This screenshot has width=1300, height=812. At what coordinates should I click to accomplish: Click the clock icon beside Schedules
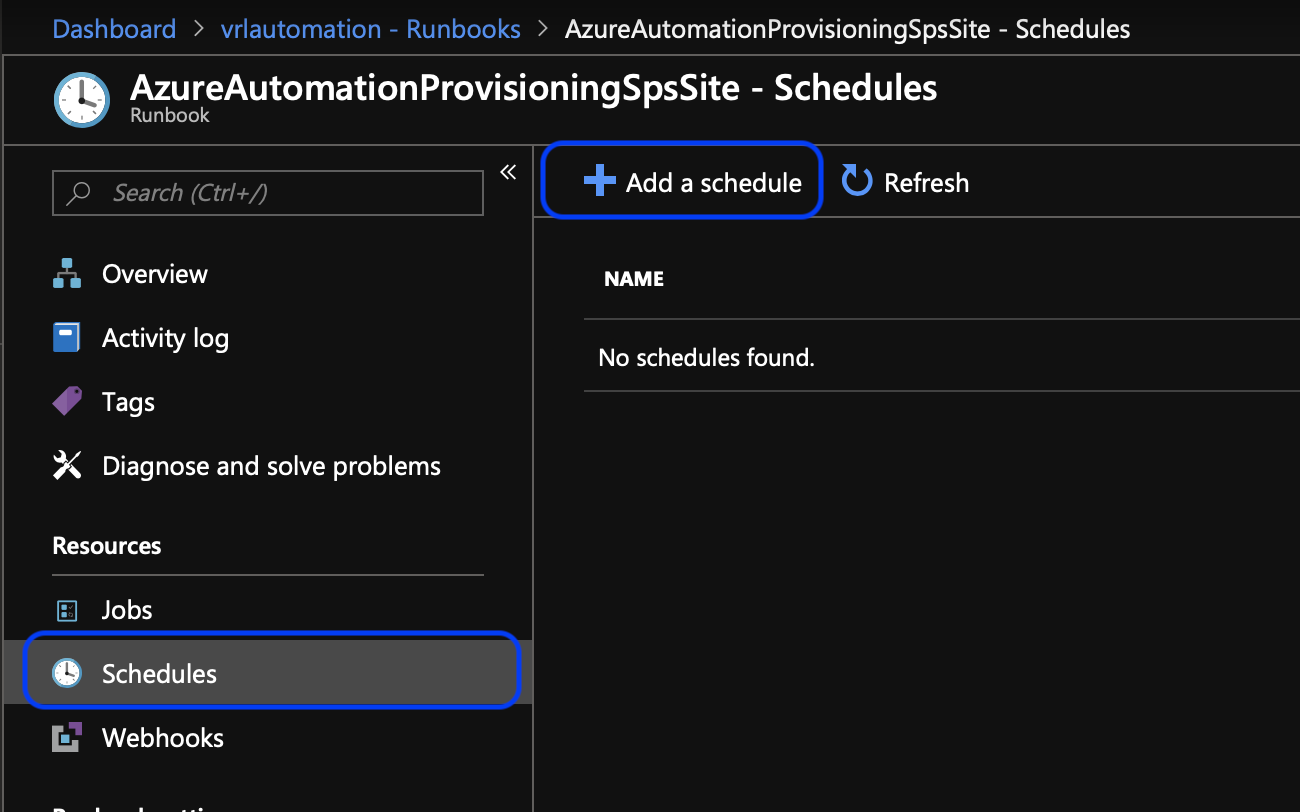pos(67,674)
